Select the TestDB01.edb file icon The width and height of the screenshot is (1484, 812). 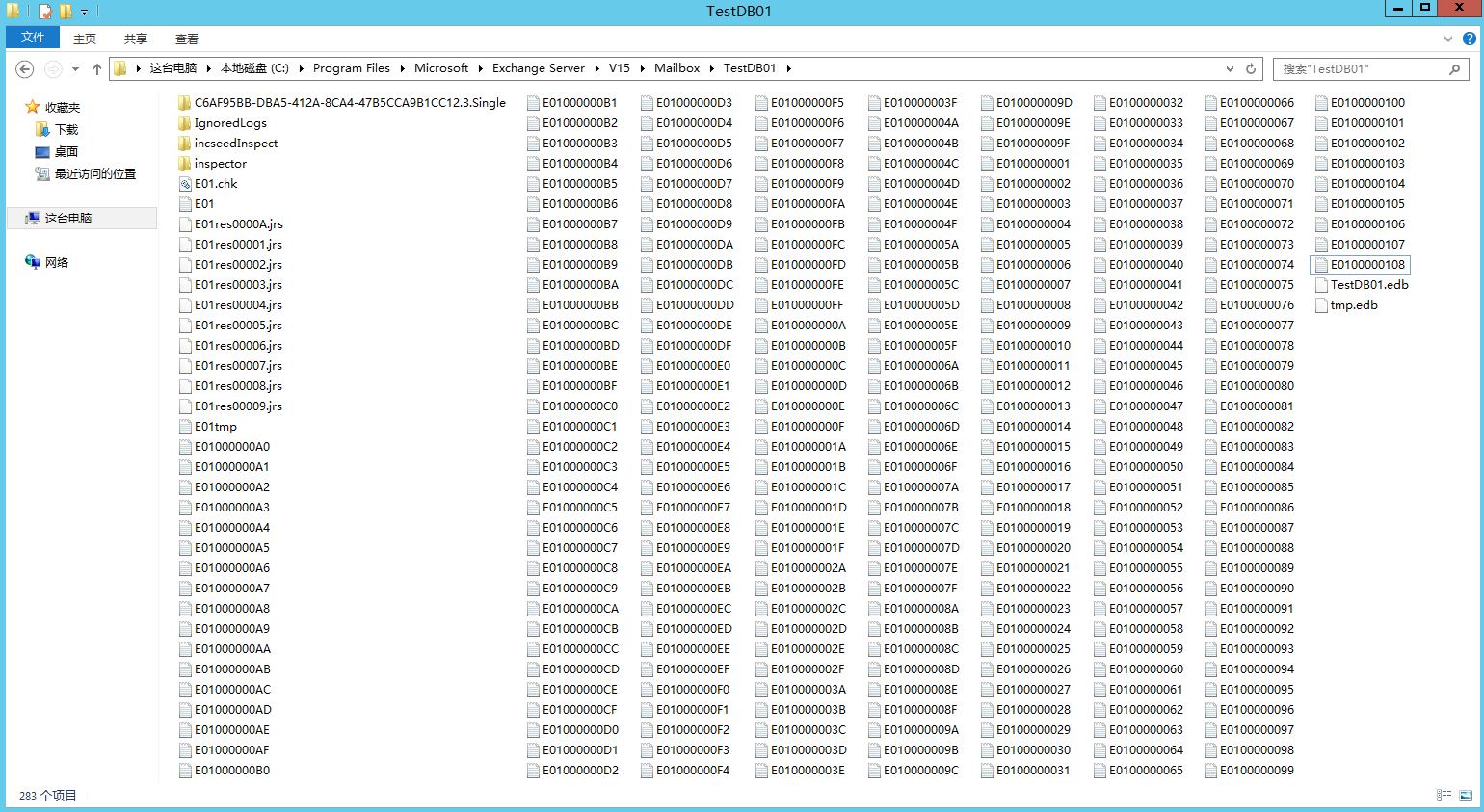point(1322,285)
